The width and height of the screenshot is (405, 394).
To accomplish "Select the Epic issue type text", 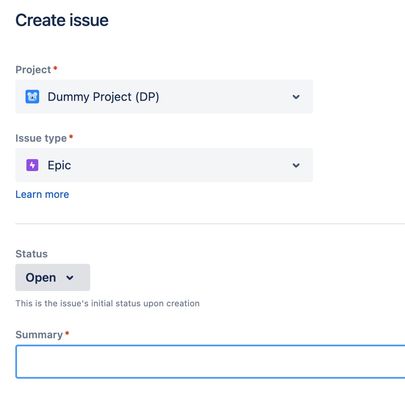I will (x=59, y=165).
